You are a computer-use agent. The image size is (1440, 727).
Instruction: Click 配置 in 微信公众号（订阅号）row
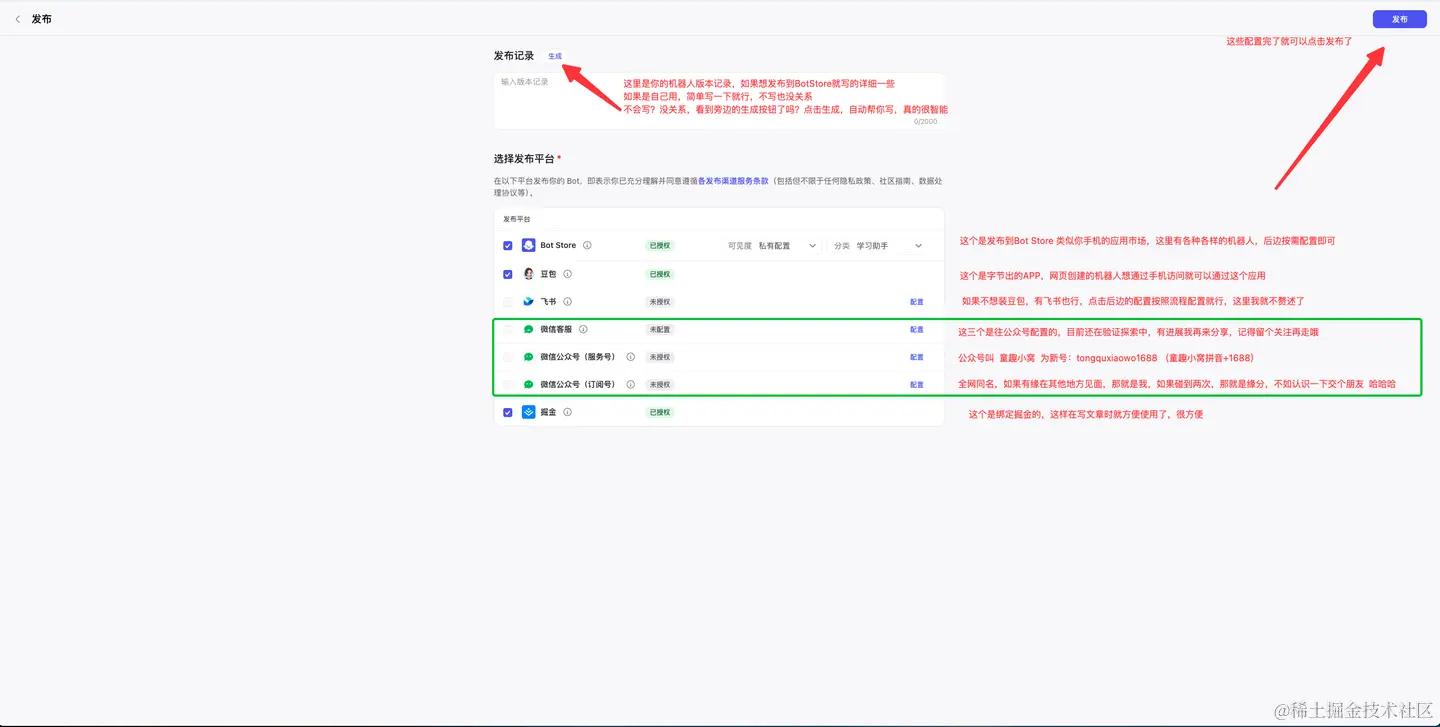tap(917, 384)
